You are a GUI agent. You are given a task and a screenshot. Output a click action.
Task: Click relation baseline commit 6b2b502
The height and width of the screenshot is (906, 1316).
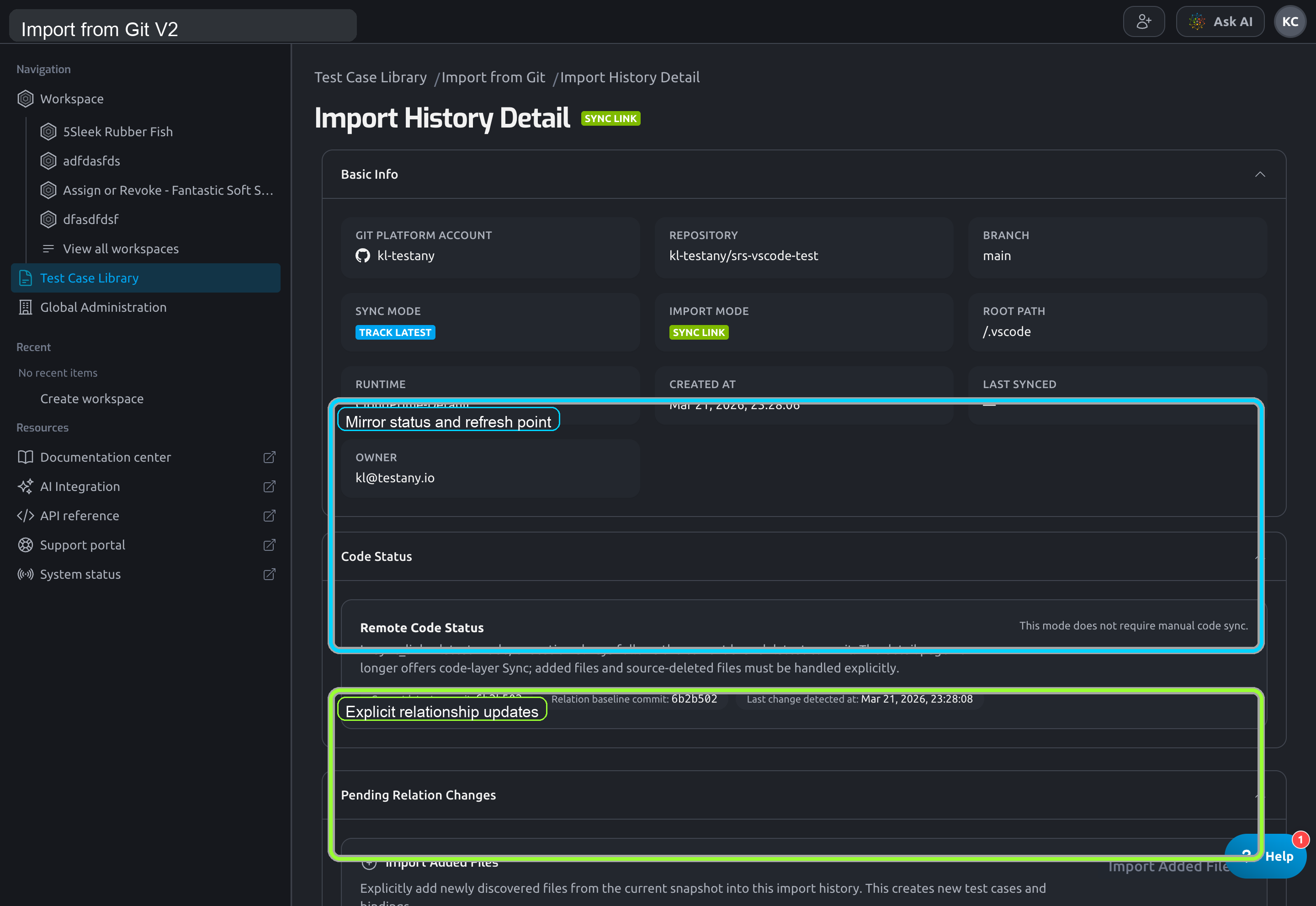(694, 699)
